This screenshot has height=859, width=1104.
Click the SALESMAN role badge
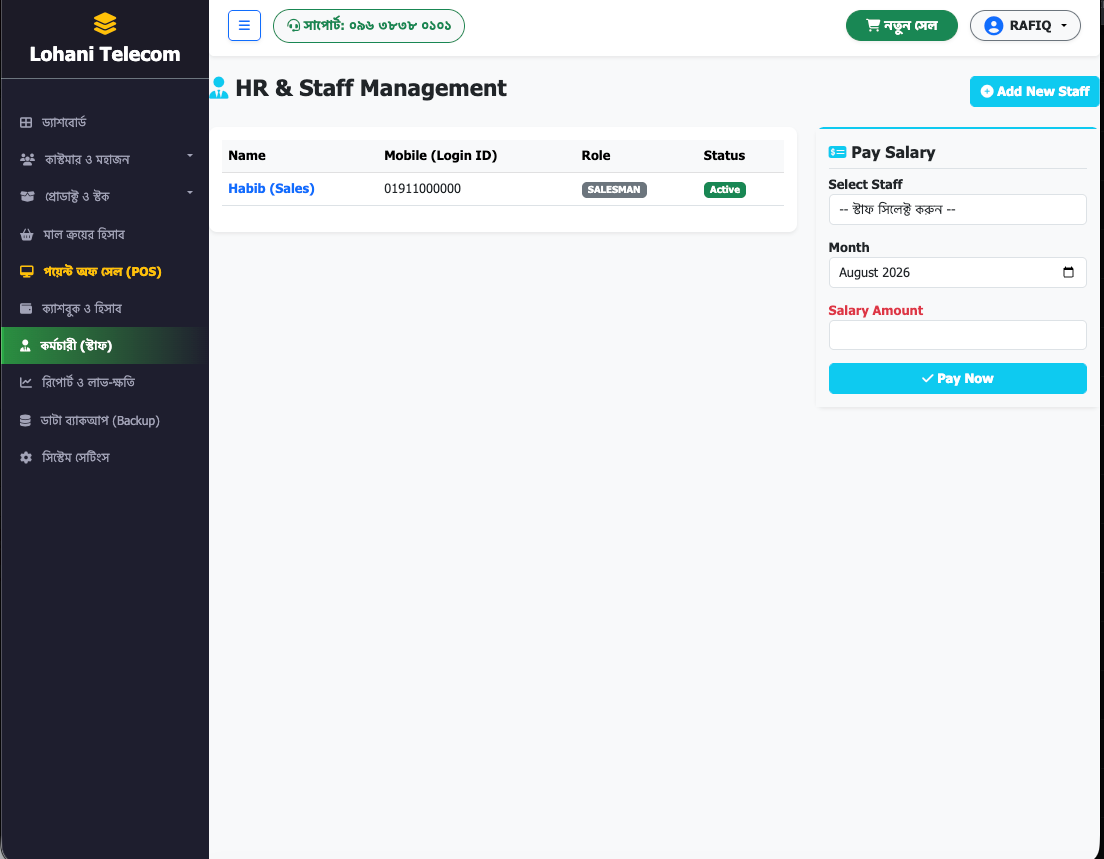click(614, 189)
